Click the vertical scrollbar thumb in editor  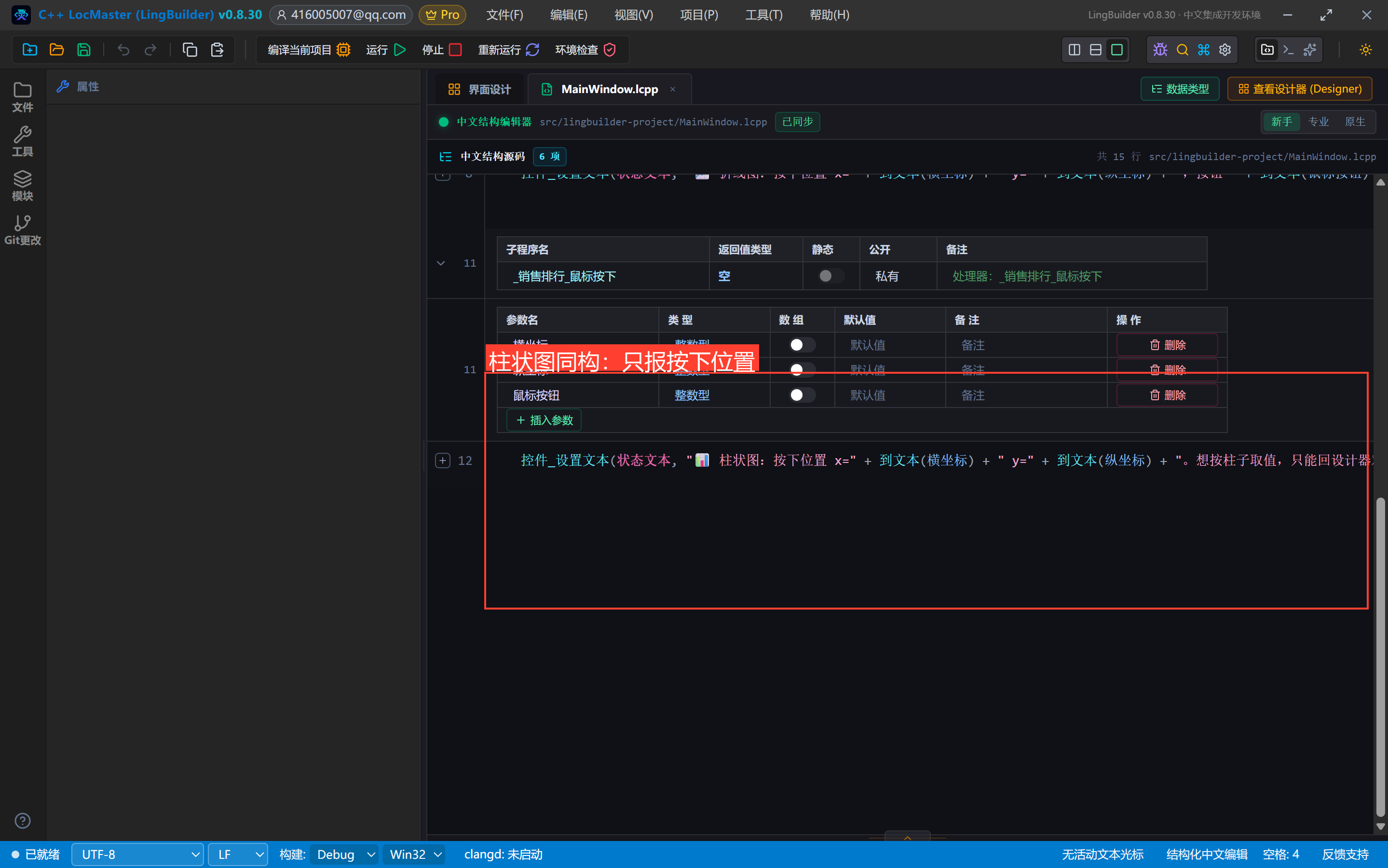click(1381, 656)
